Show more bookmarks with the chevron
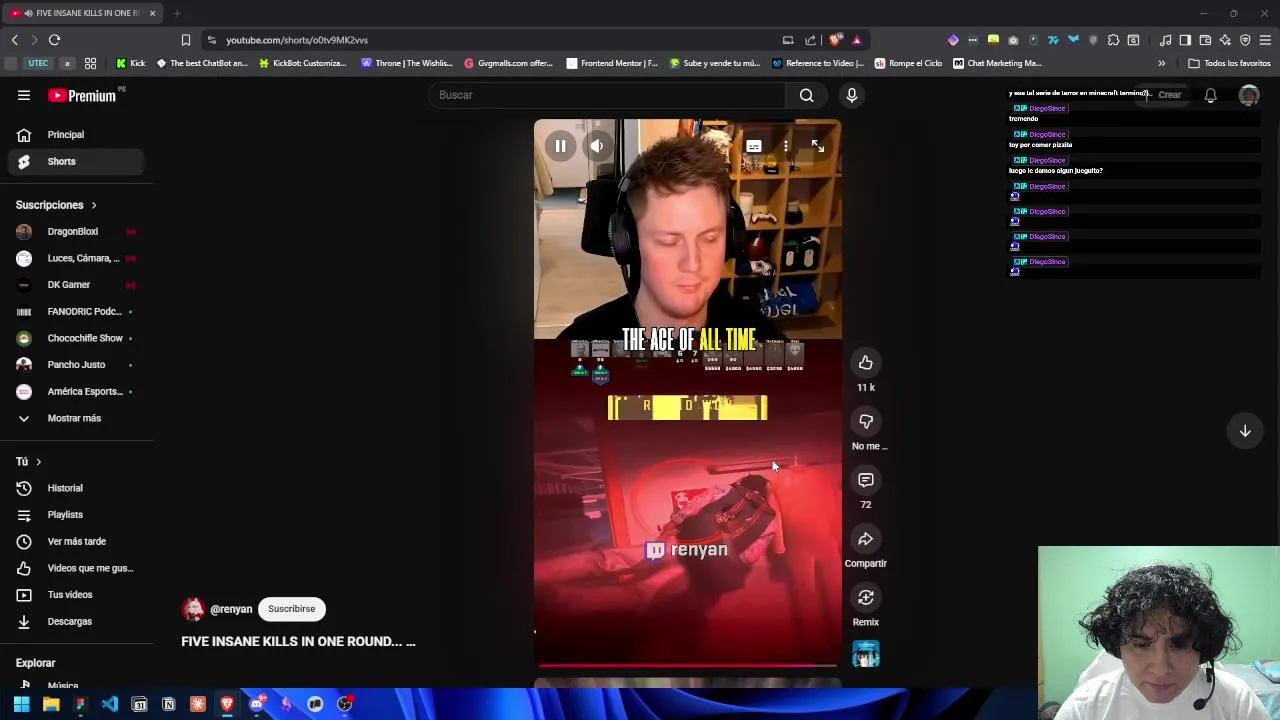This screenshot has height=720, width=1280. tap(1161, 63)
